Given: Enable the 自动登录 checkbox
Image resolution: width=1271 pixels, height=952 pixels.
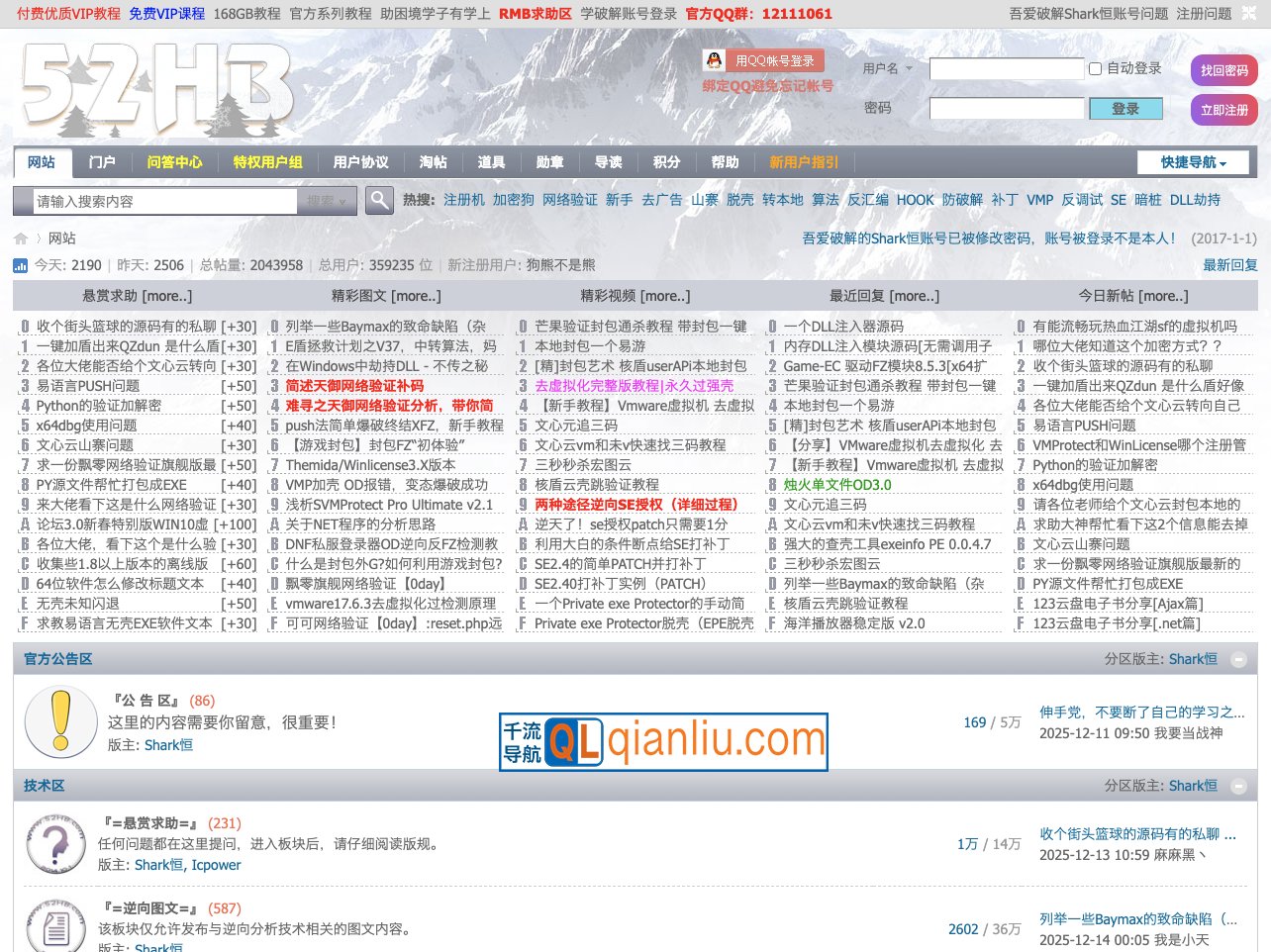Looking at the screenshot, I should coord(1096,68).
